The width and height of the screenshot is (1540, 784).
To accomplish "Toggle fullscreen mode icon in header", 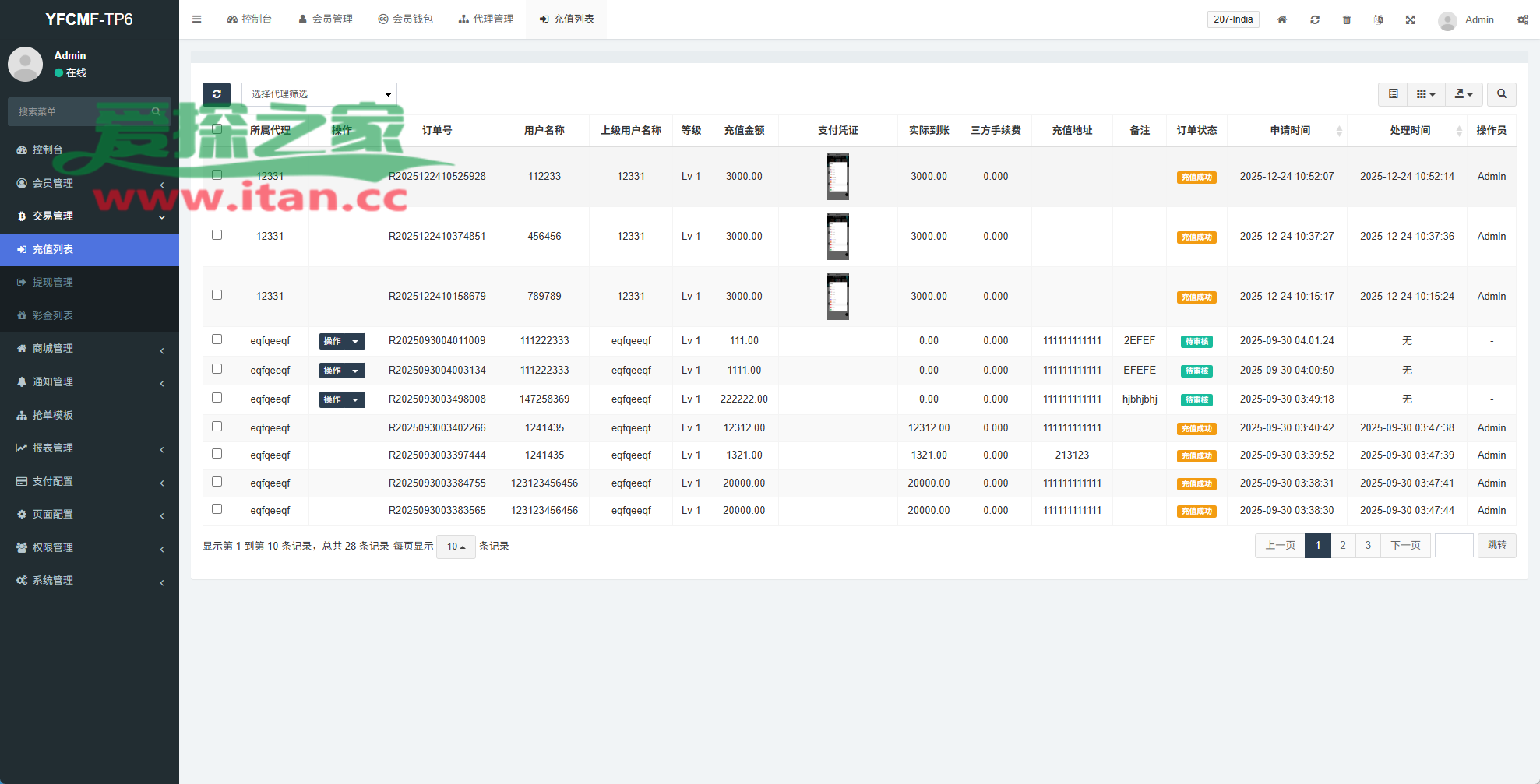I will 1410,19.
